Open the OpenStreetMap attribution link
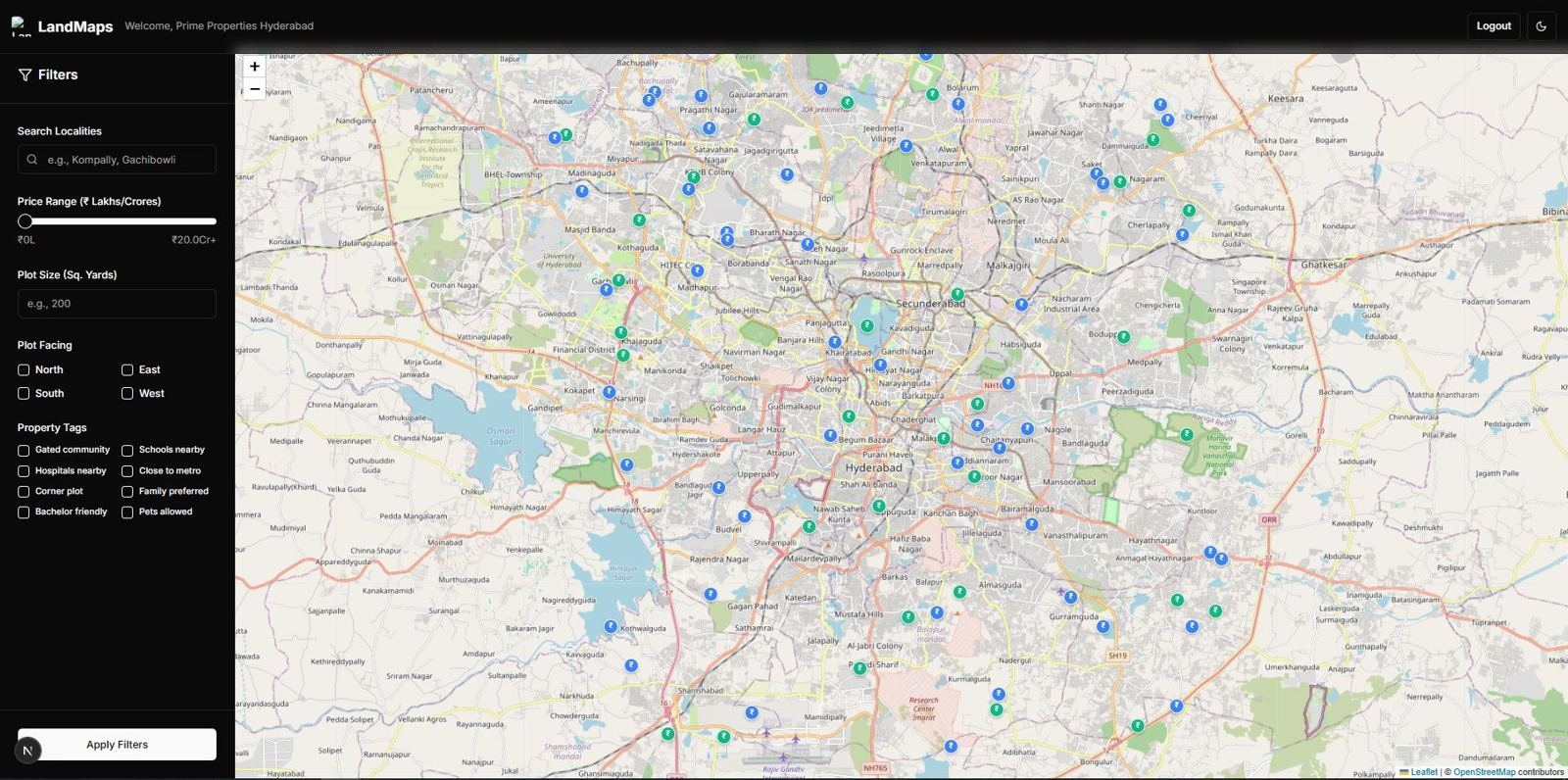 click(x=1484, y=772)
